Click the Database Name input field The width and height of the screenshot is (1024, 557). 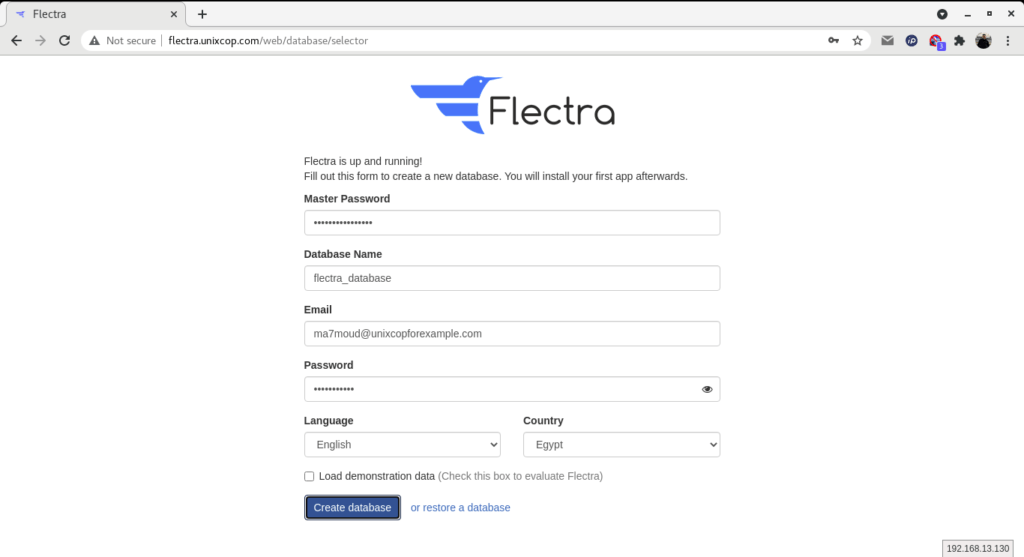512,278
